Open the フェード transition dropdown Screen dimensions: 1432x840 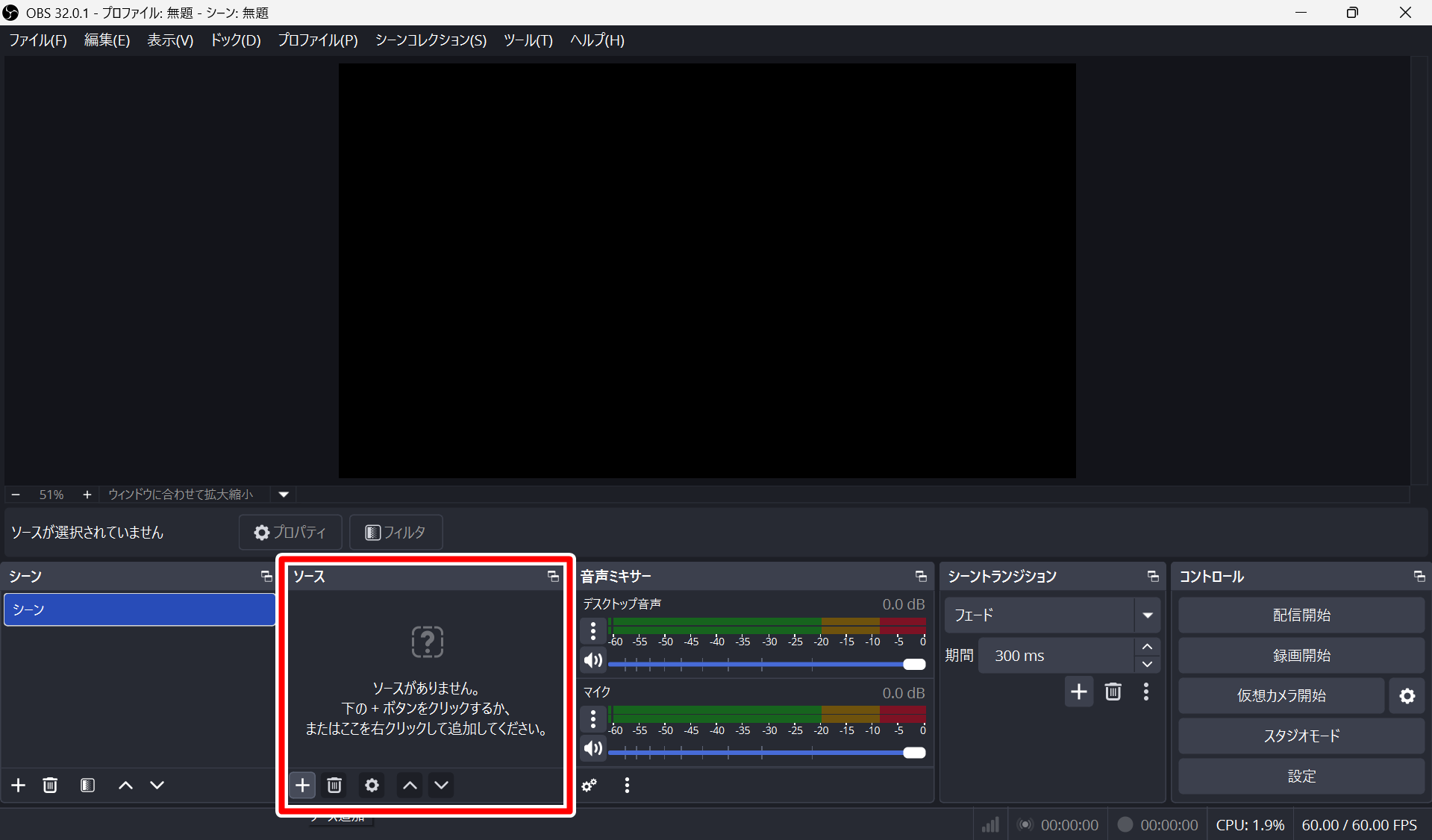coord(1147,615)
